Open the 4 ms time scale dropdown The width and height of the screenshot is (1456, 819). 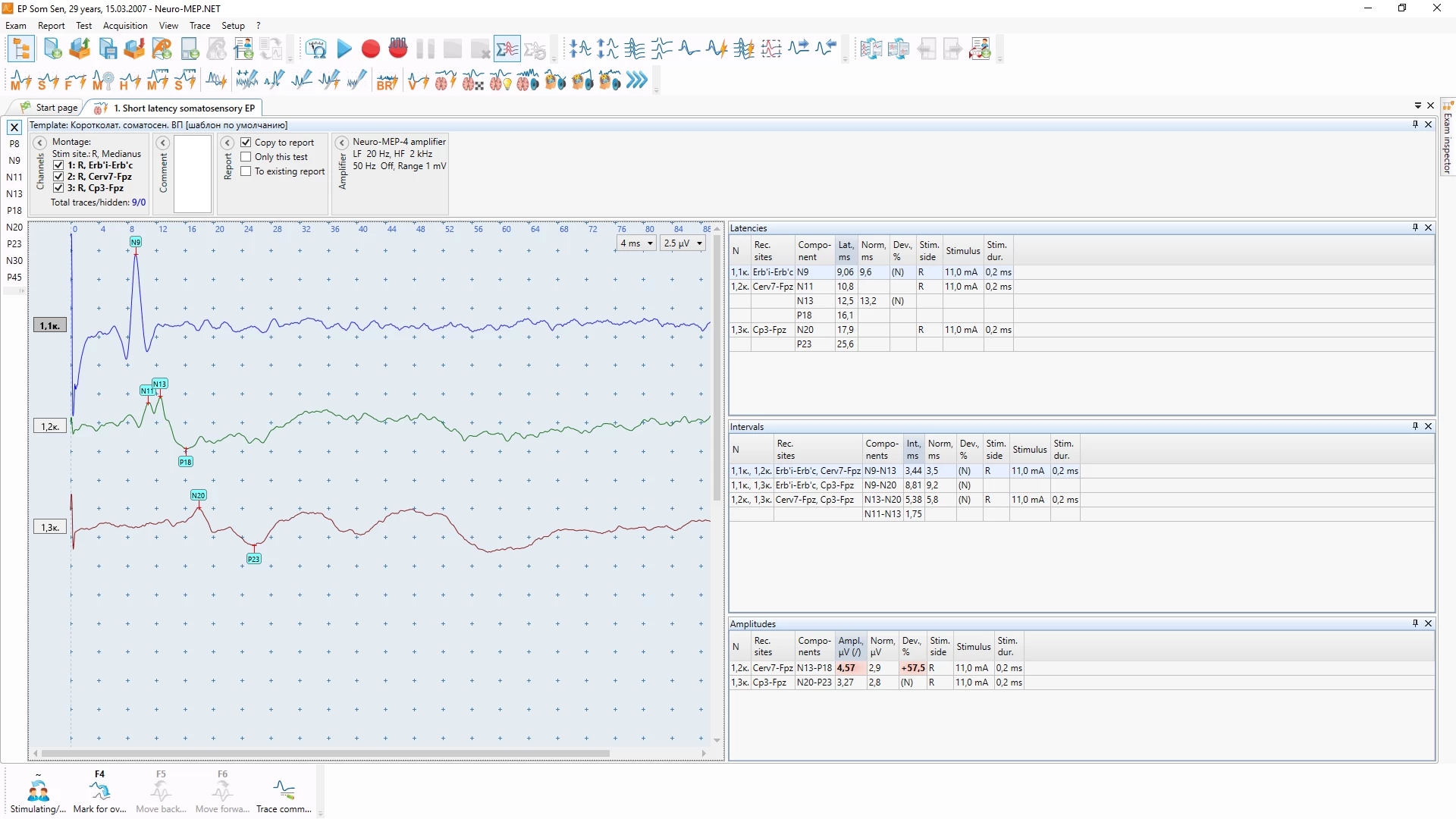pos(650,243)
